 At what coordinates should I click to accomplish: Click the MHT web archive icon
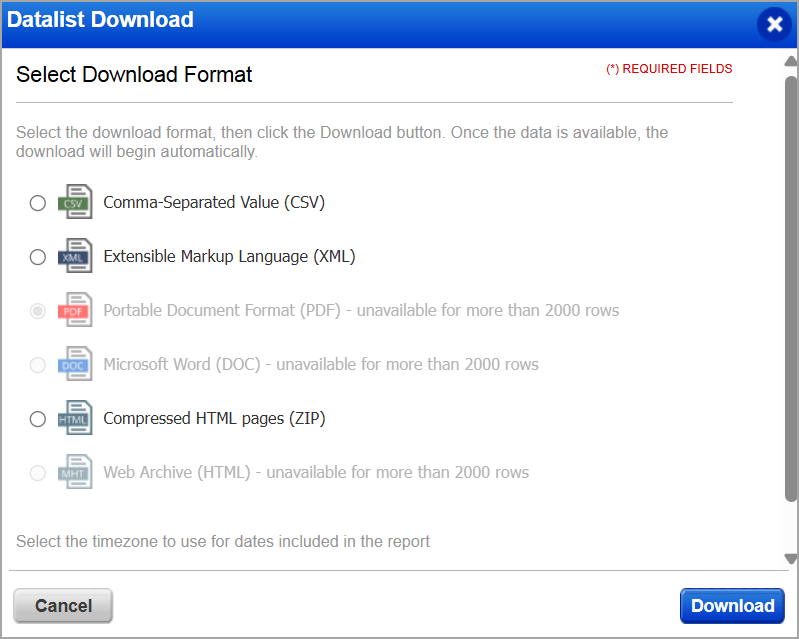(75, 472)
